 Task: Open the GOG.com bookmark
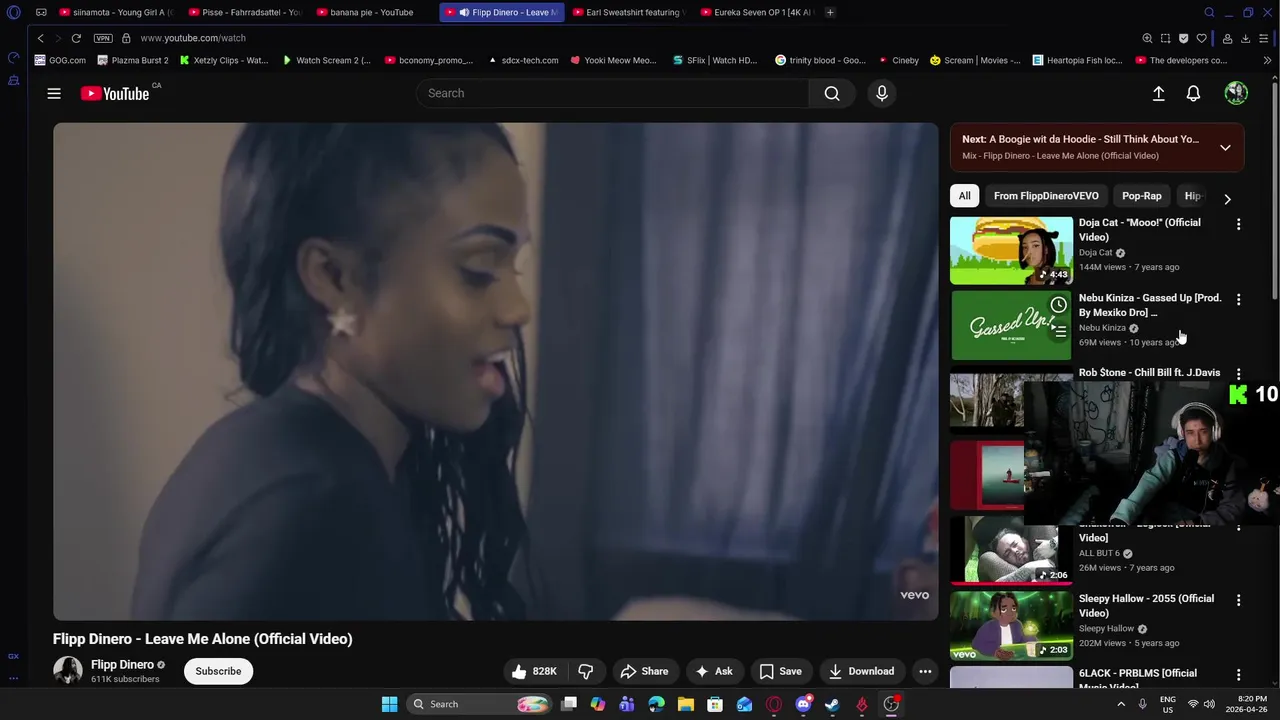60,60
